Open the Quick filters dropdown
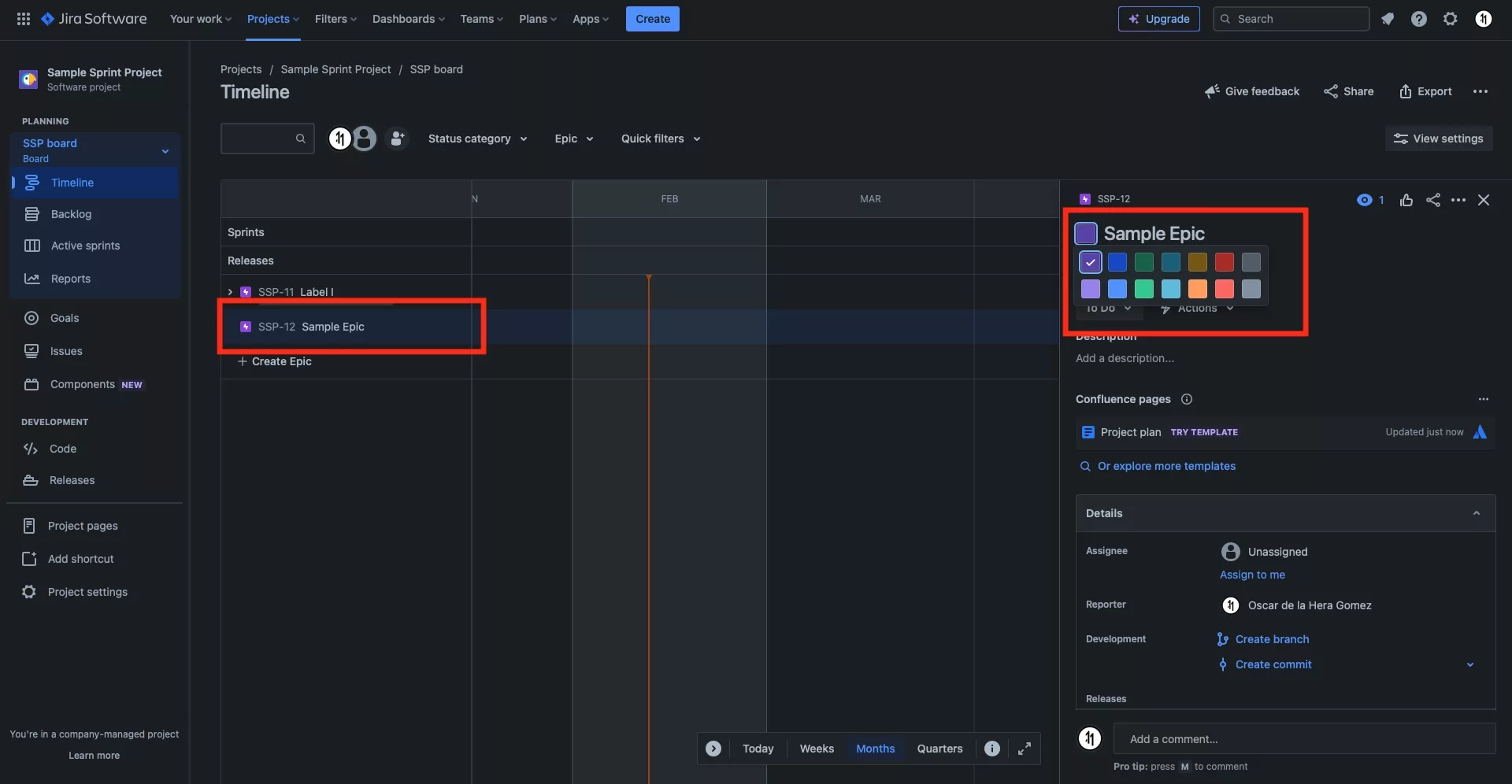1512x784 pixels. coord(661,139)
